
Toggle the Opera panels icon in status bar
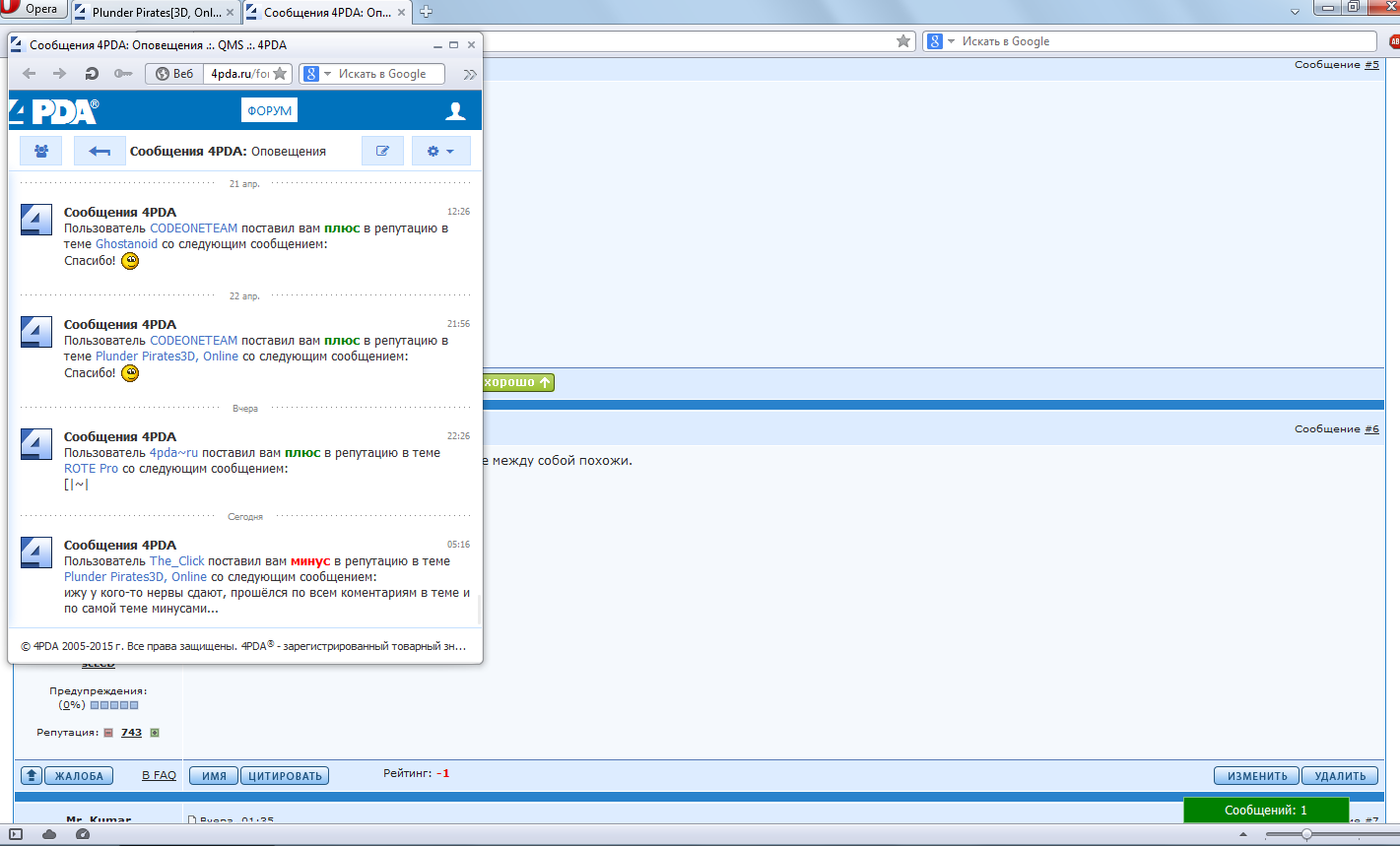tap(15, 834)
